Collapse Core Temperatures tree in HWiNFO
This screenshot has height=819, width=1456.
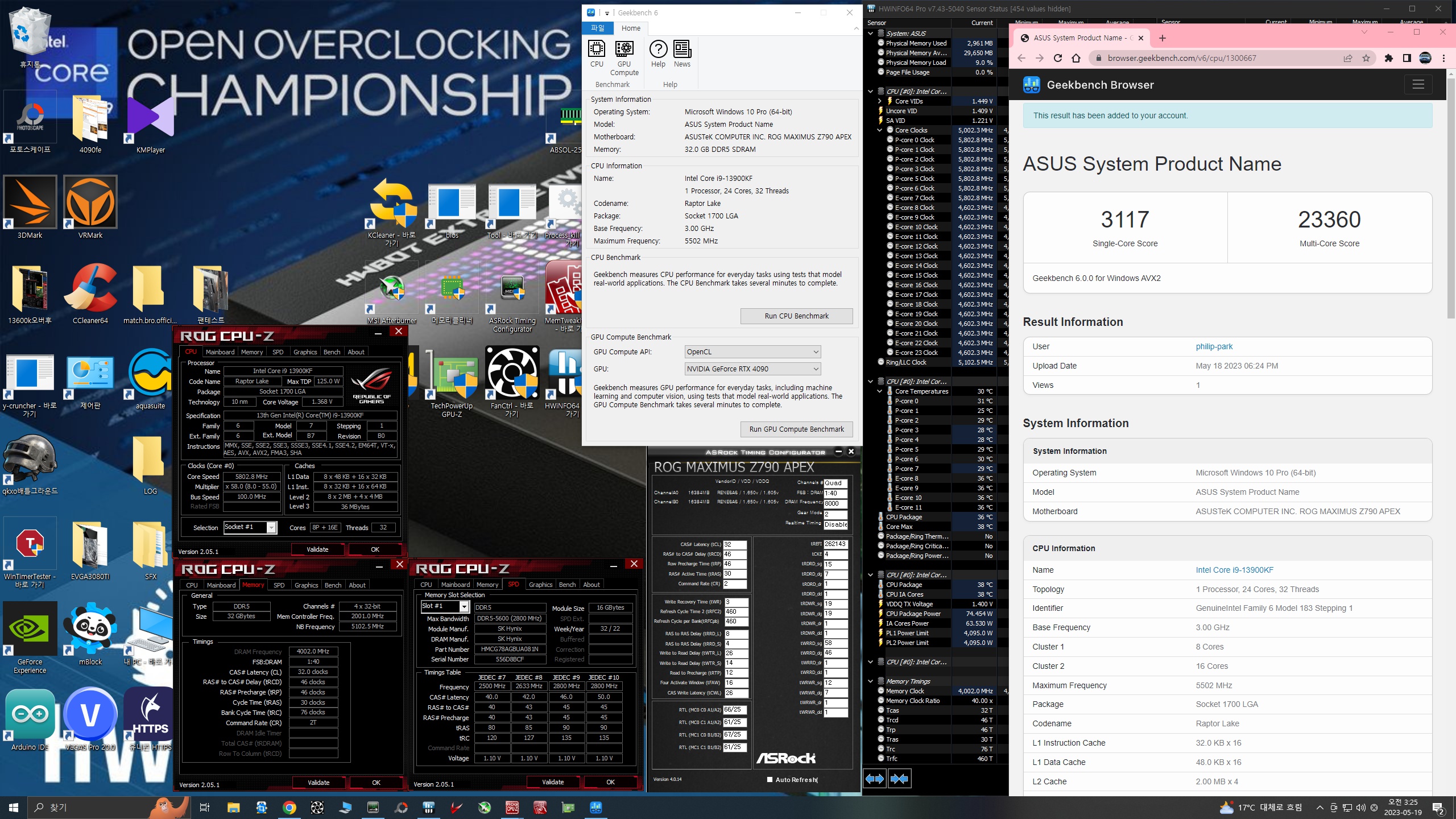[x=880, y=391]
